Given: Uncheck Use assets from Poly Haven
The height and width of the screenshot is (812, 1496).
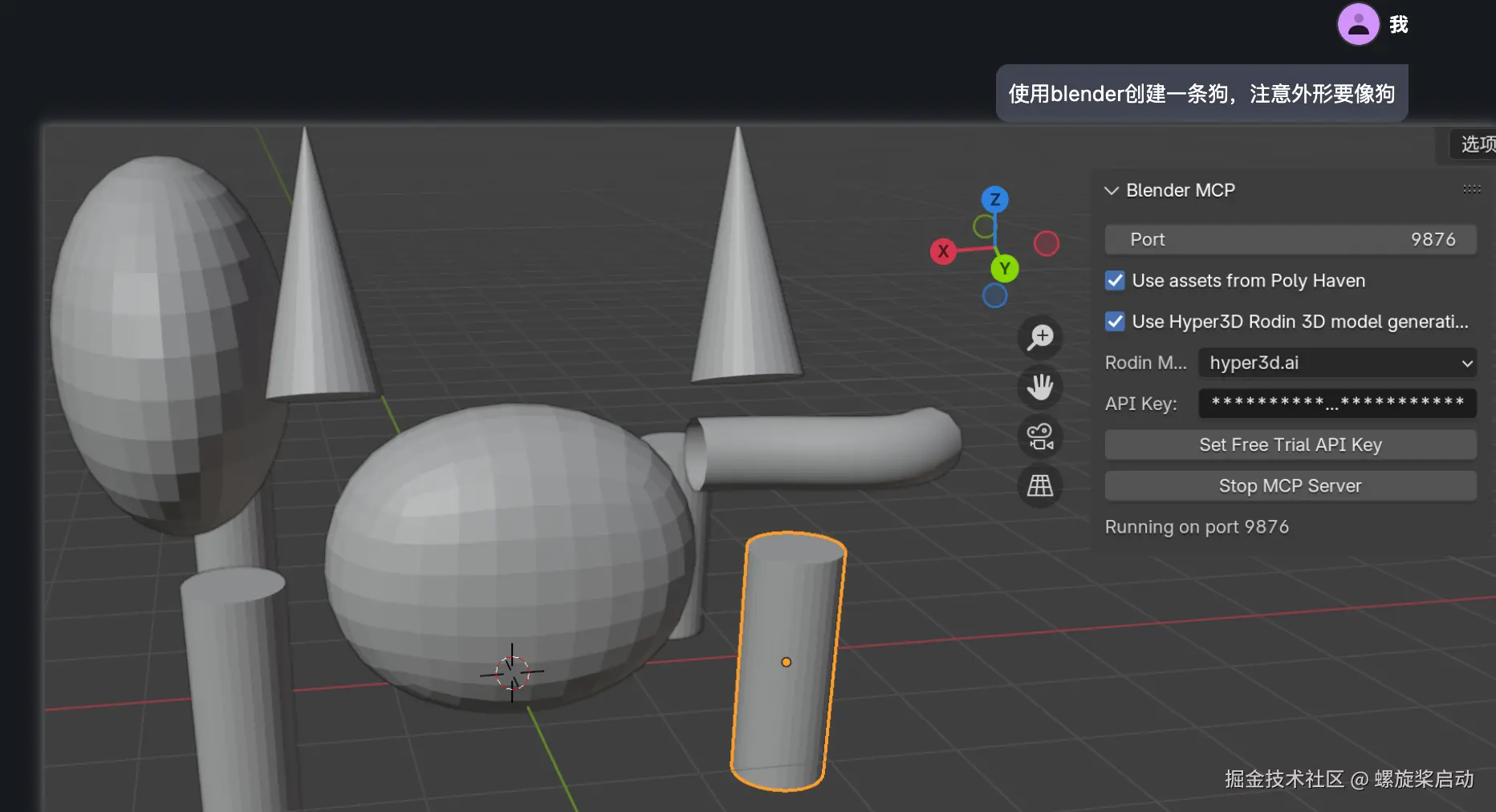Looking at the screenshot, I should [1114, 280].
